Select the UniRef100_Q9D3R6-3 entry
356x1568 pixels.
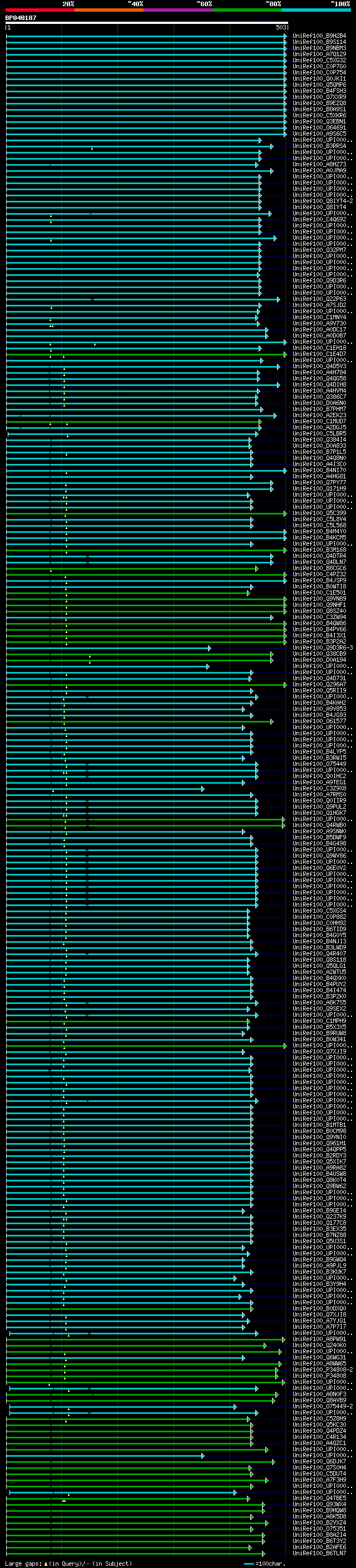[323, 648]
